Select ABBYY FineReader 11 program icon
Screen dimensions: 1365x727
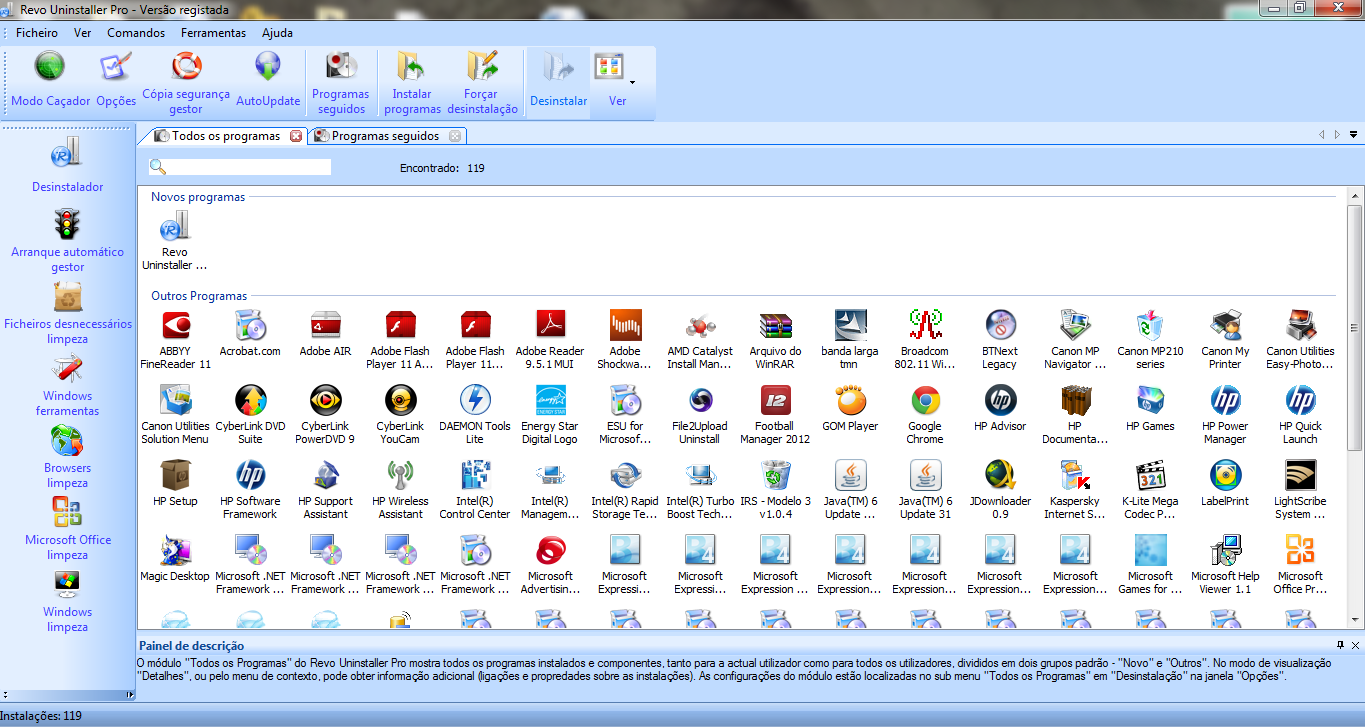point(175,340)
